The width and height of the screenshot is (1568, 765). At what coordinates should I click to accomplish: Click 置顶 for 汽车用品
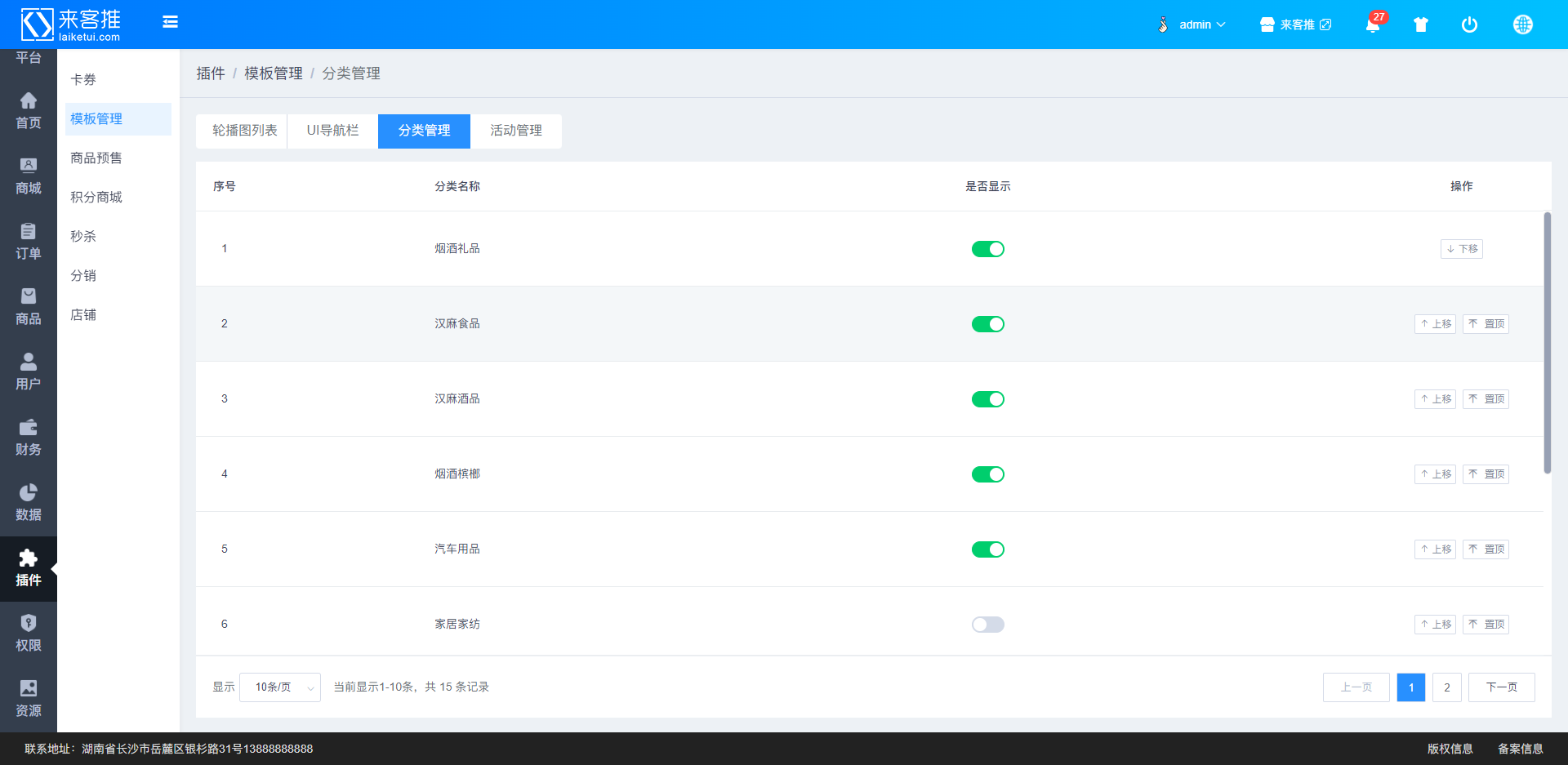coord(1486,549)
